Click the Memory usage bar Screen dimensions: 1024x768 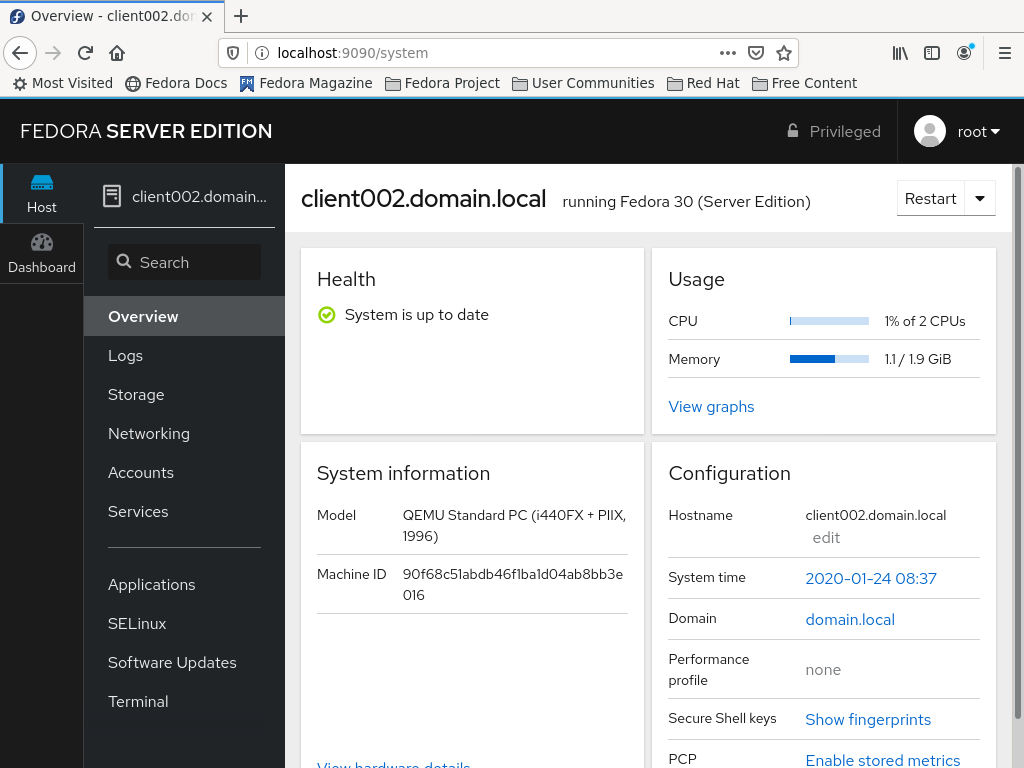coord(829,359)
